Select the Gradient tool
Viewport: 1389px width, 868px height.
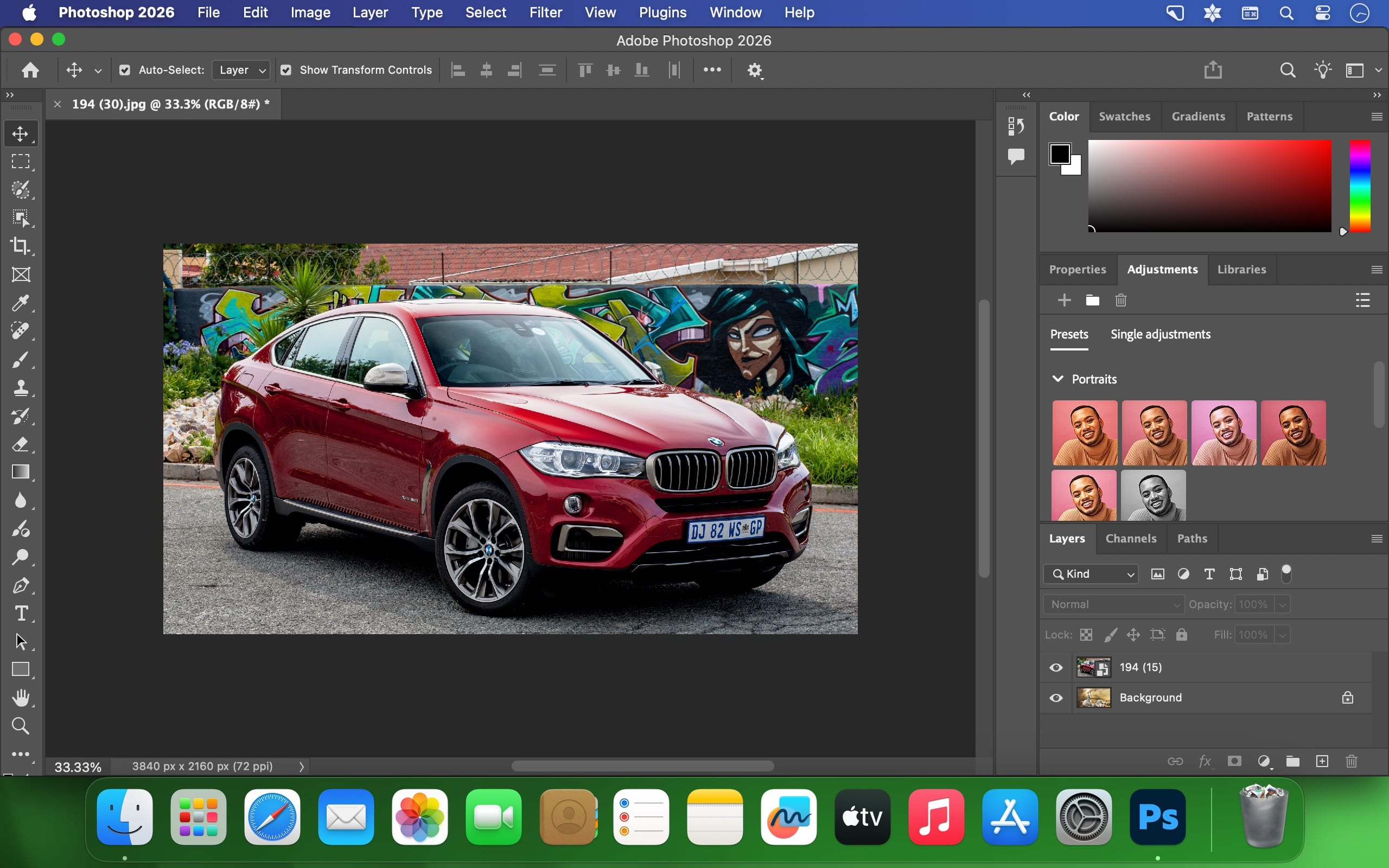[x=21, y=472]
